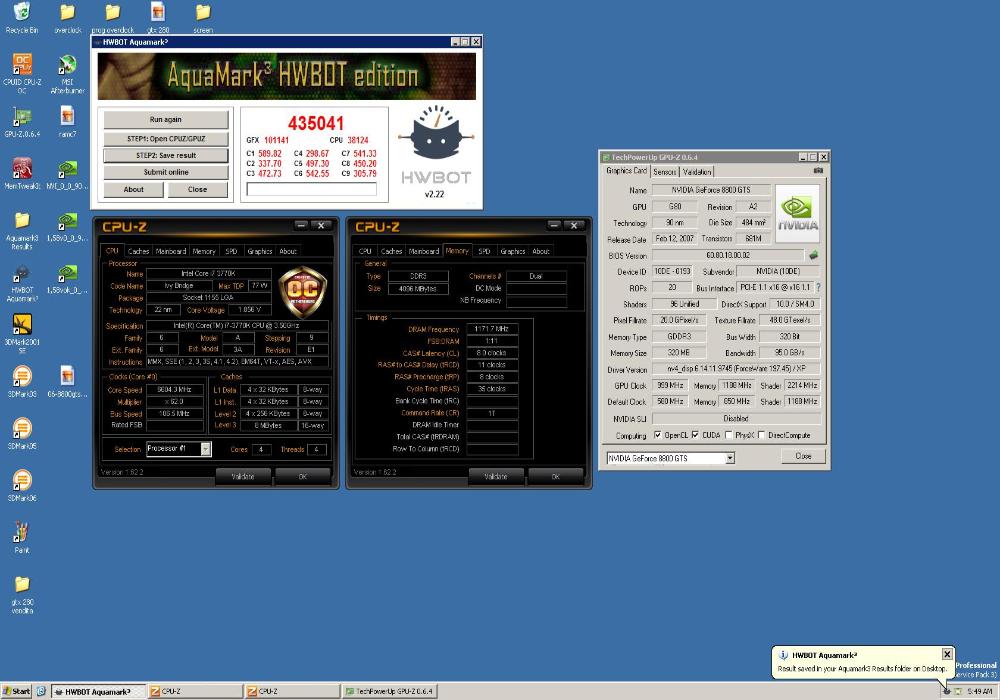Open SPD tab in right CPU-Z window

[x=484, y=251]
